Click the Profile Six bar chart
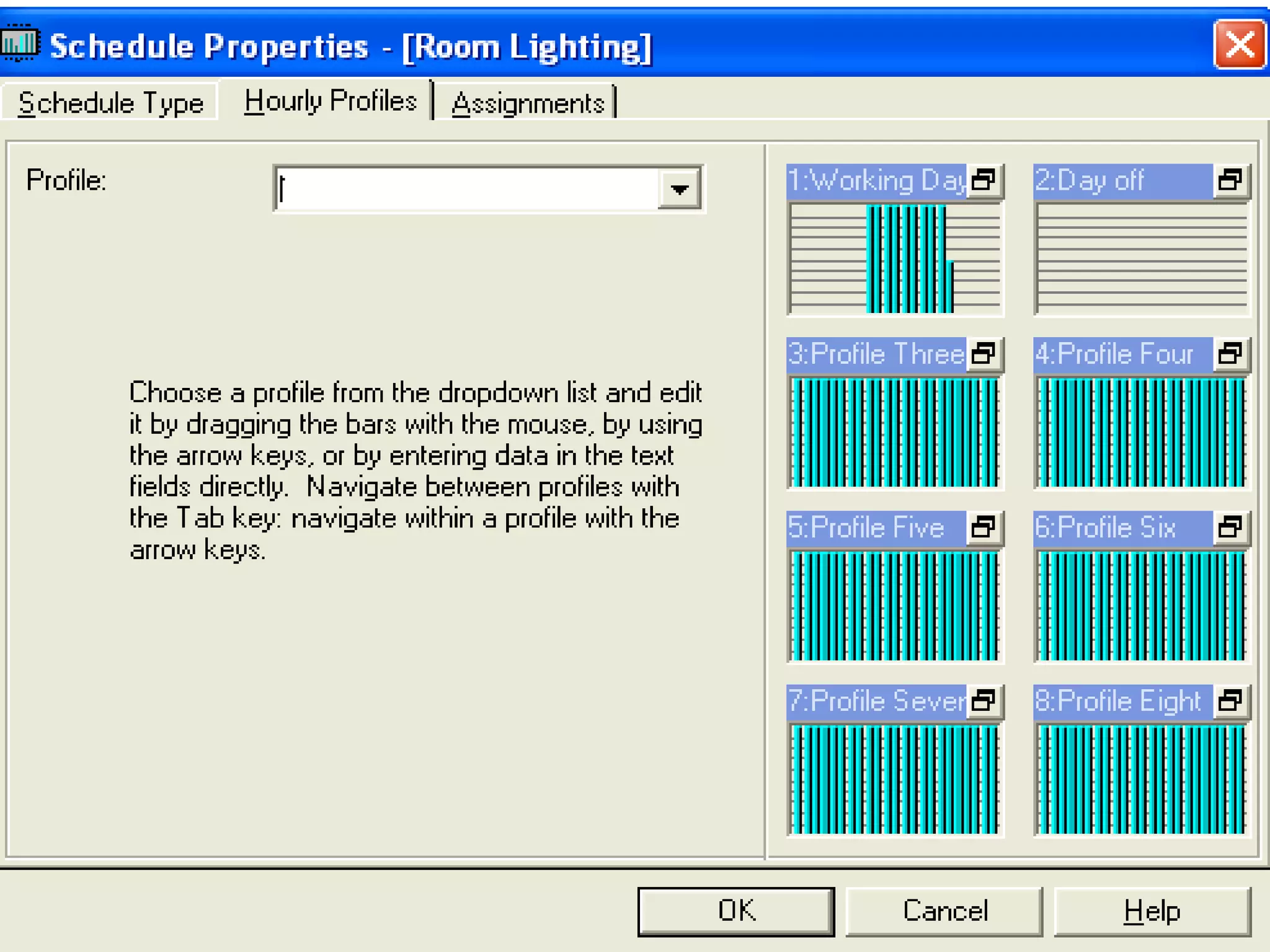The height and width of the screenshot is (952, 1270). coord(1142,606)
